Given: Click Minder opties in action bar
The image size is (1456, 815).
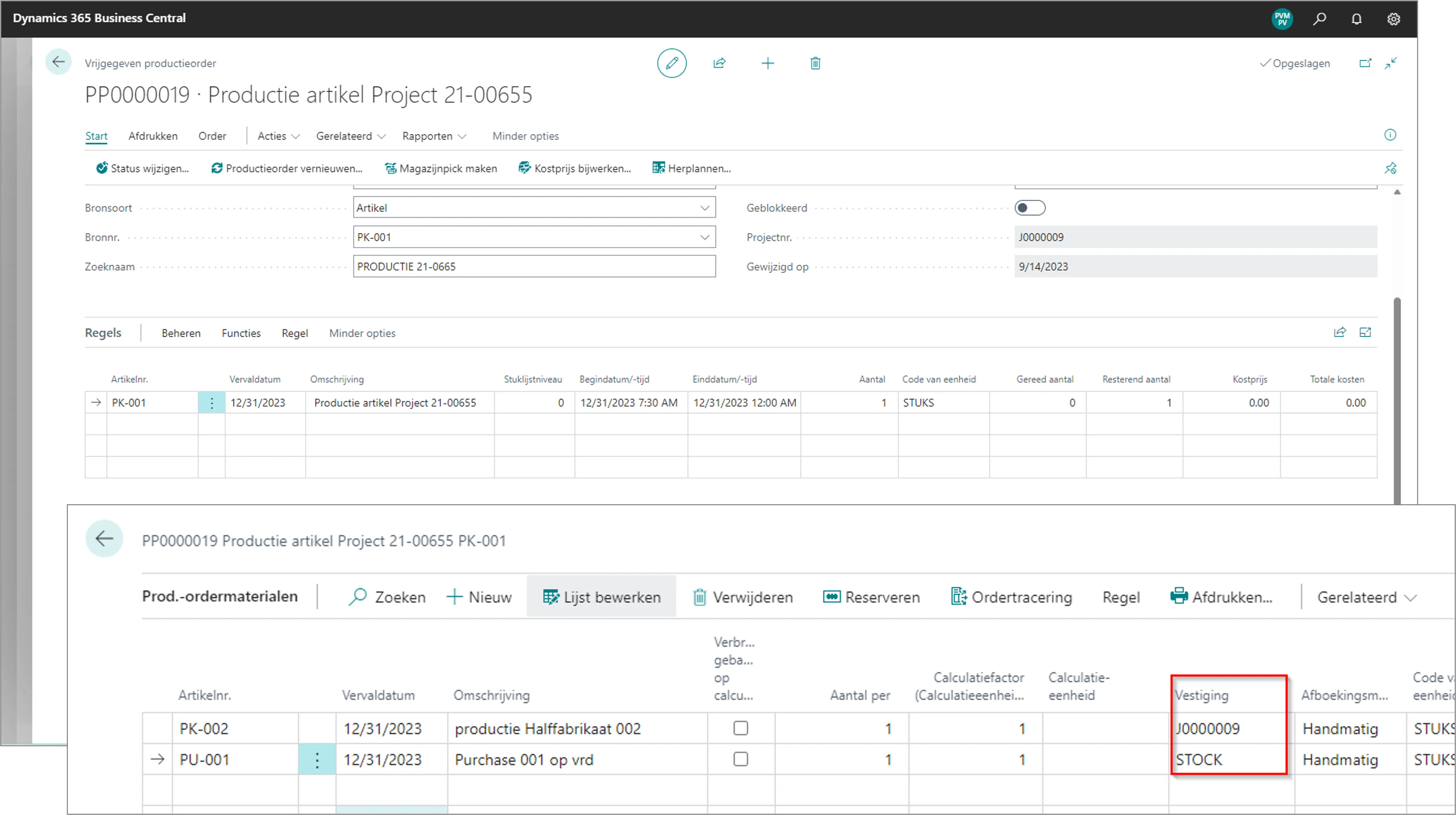Looking at the screenshot, I should click(x=525, y=136).
